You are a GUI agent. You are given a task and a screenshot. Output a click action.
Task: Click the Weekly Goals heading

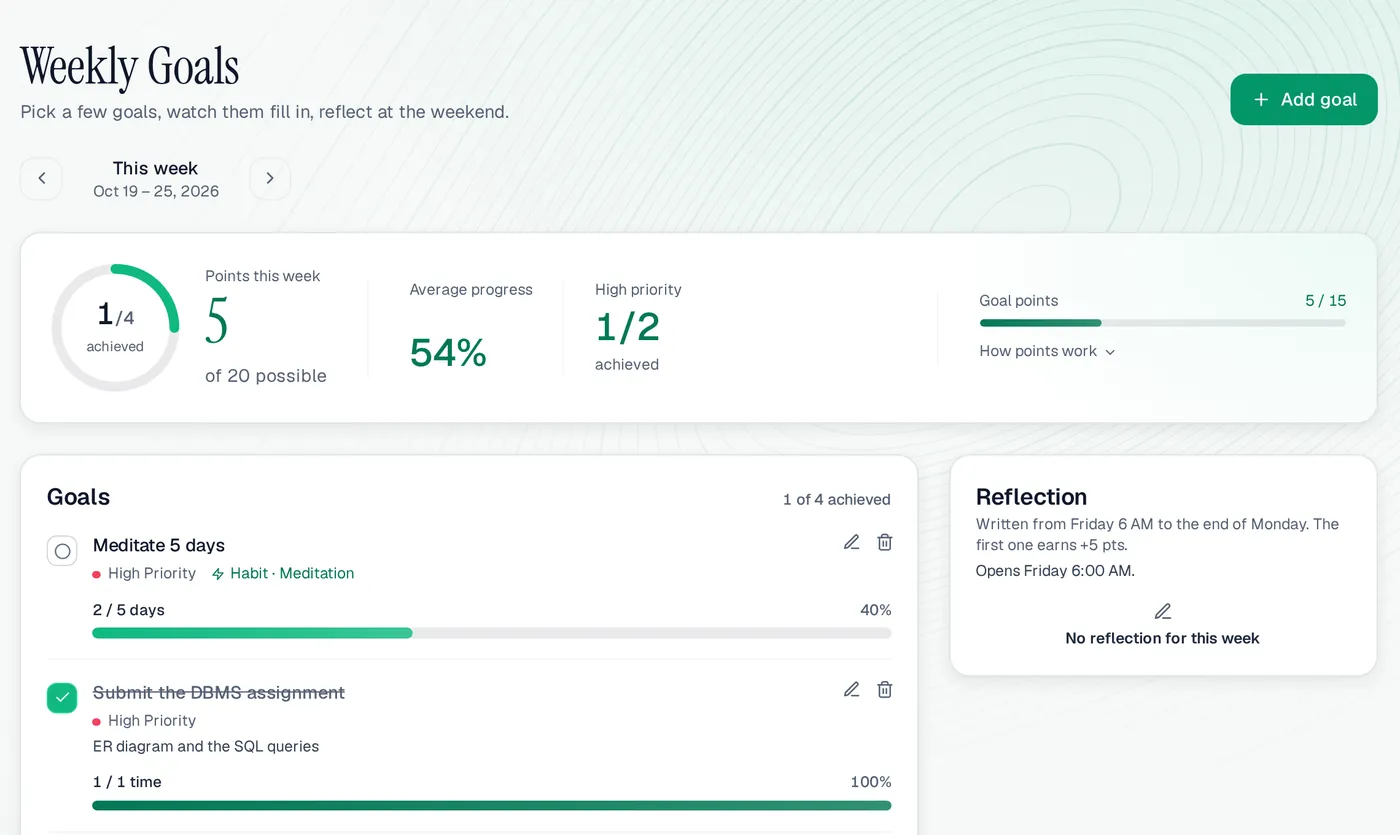point(130,66)
